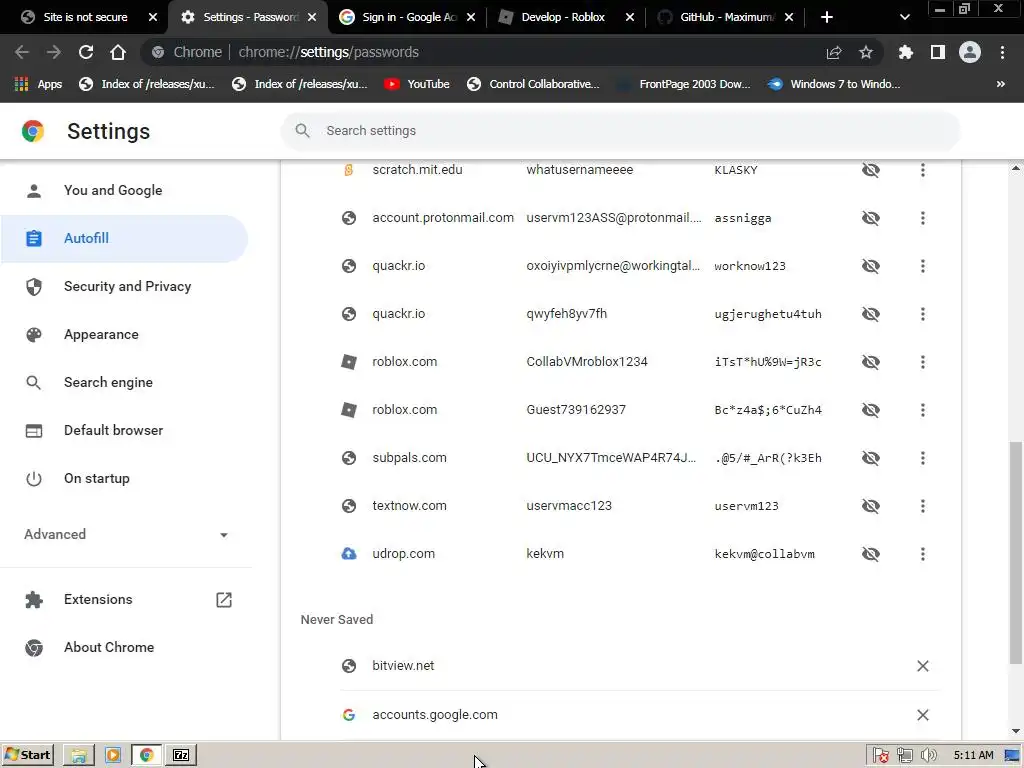The height and width of the screenshot is (768, 1024).
Task: Hide password for quackr.io oxoiyivpmlycrne entry
Action: pyautogui.click(x=871, y=266)
